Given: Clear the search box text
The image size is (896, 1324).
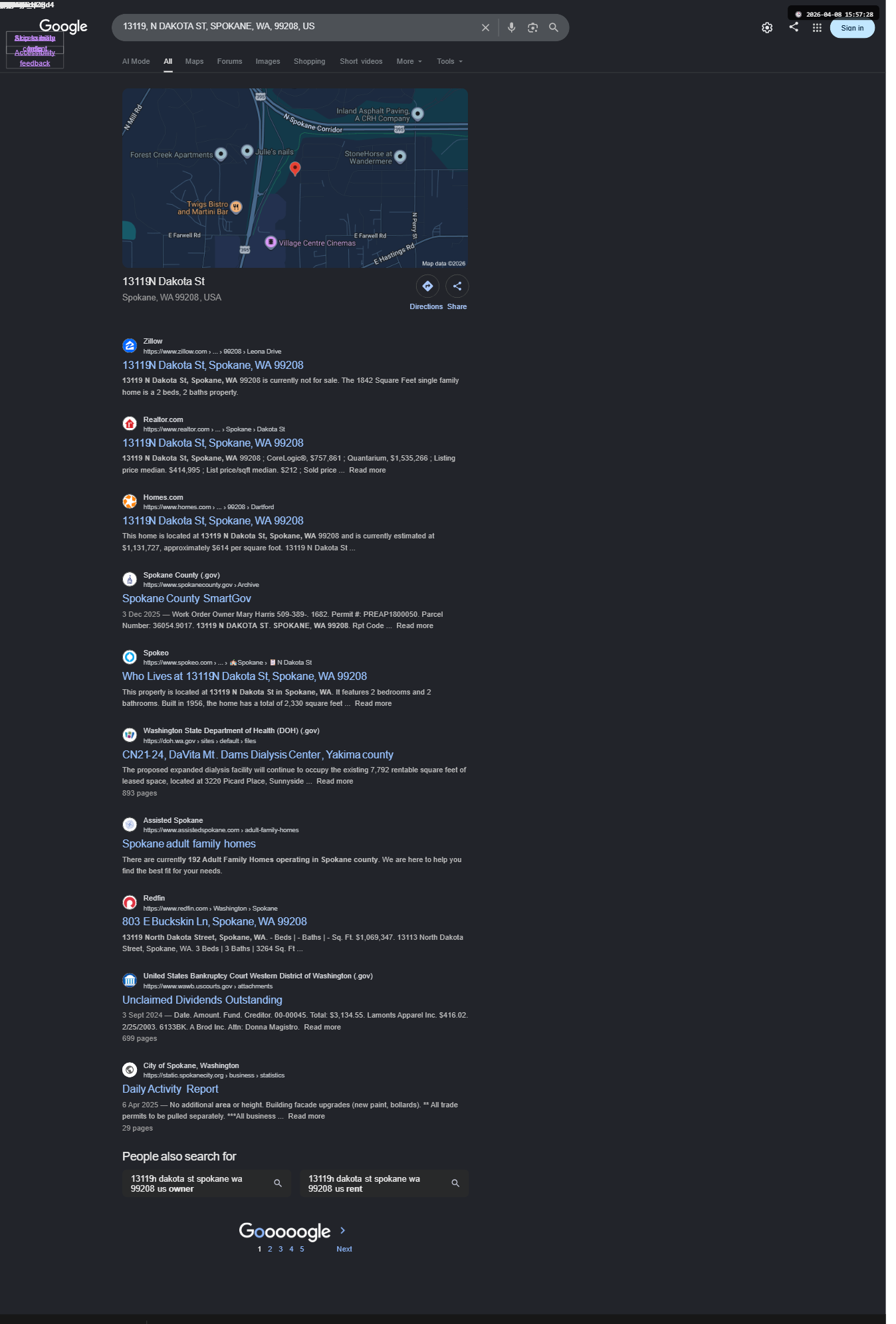Looking at the screenshot, I should [x=485, y=28].
